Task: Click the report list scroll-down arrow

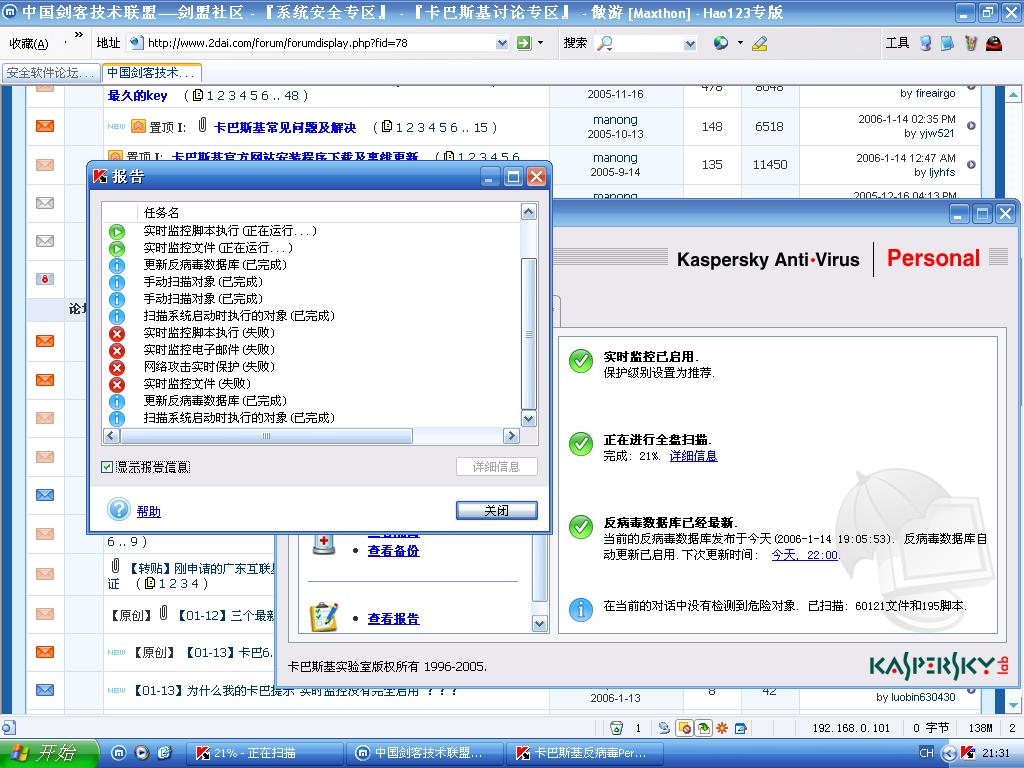Action: (x=528, y=418)
